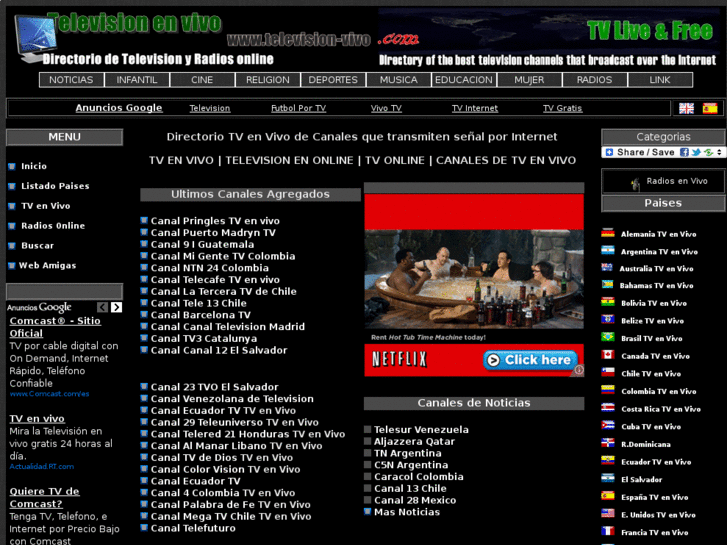Click the Canada flag icon
The width and height of the screenshot is (727, 545).
tap(608, 355)
